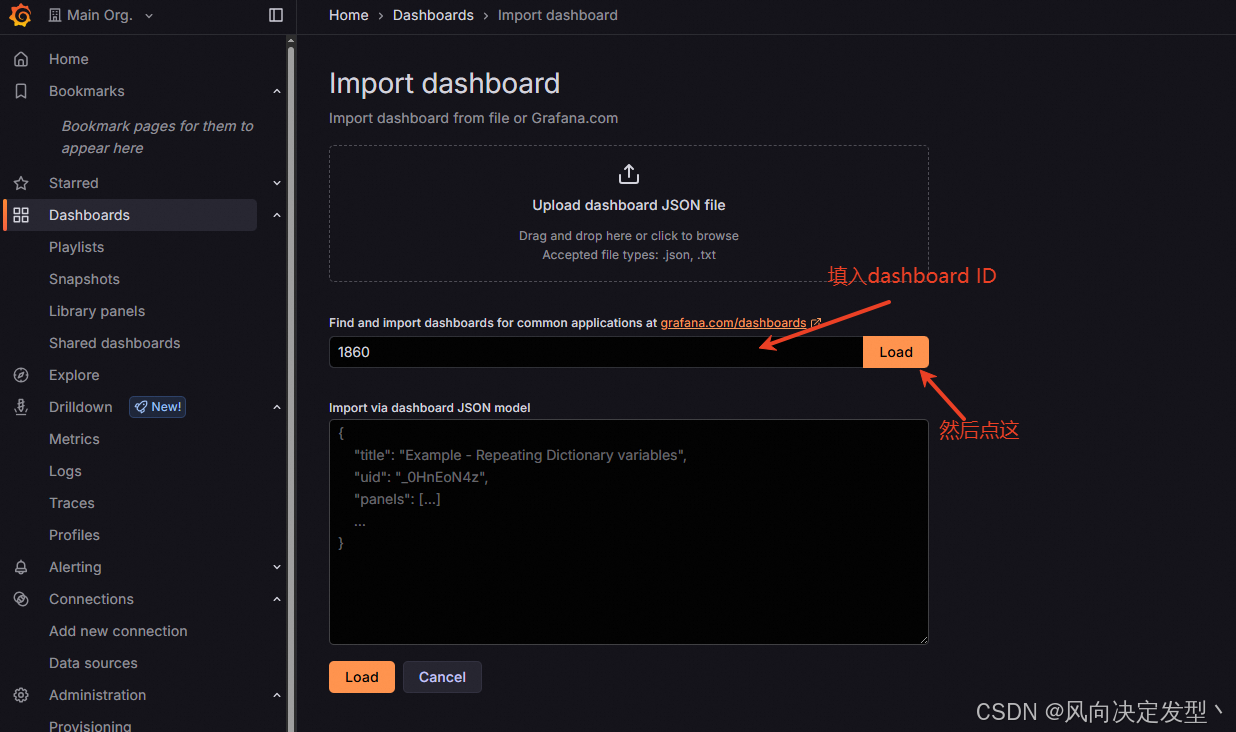Screen dimensions: 1236x732
Task: Select Dashboards in the sidebar
Action: click(131, 215)
